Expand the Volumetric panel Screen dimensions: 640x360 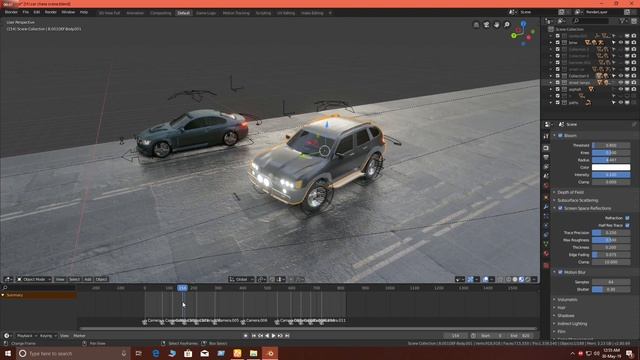pyautogui.click(x=567, y=300)
